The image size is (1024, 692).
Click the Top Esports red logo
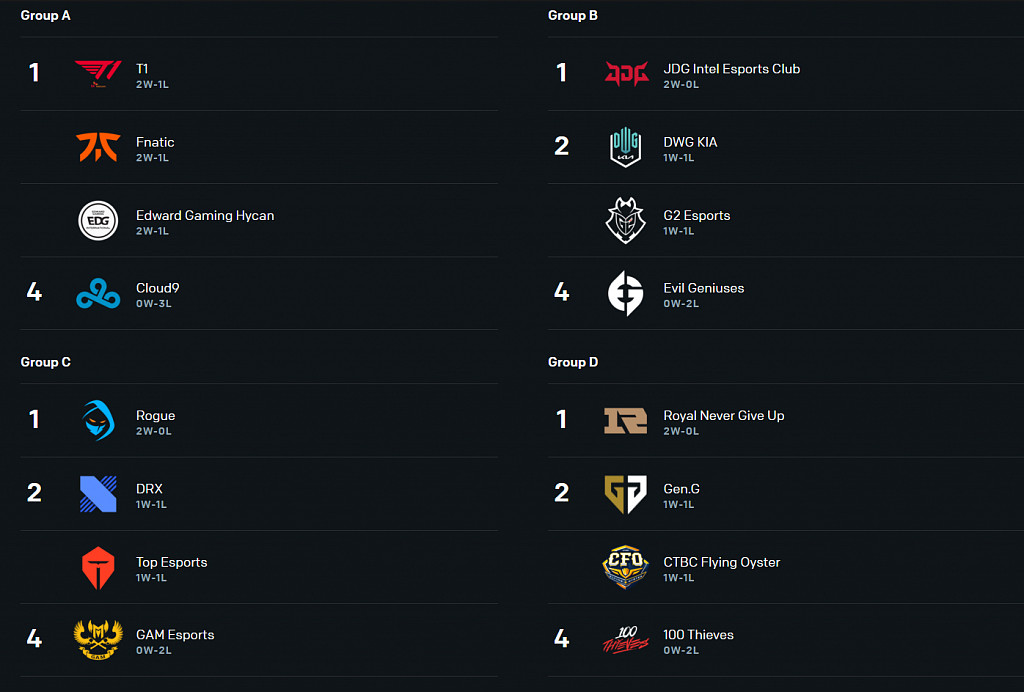tap(98, 568)
